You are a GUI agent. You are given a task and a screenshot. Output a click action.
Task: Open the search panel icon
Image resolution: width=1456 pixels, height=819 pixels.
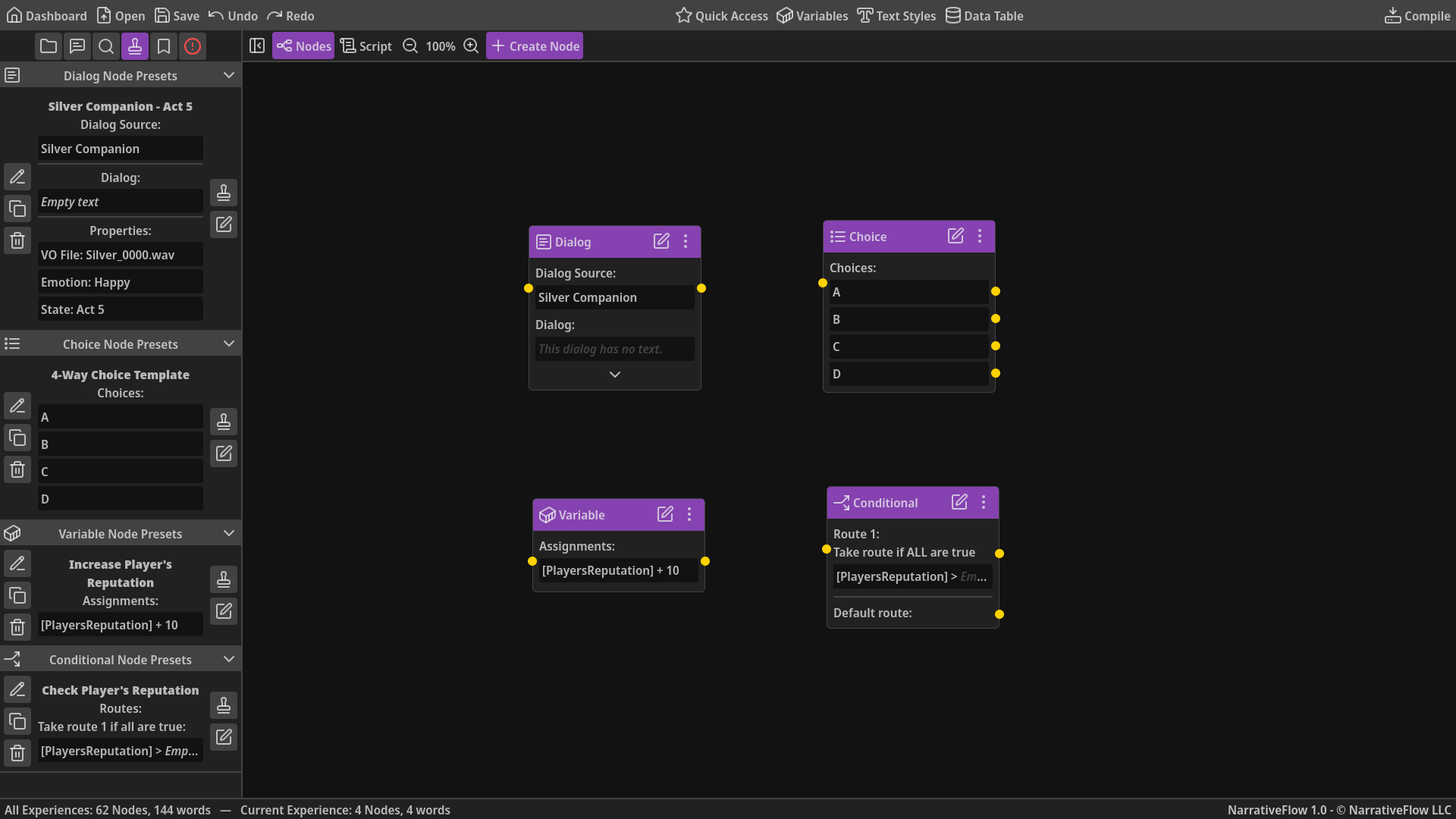pos(105,45)
